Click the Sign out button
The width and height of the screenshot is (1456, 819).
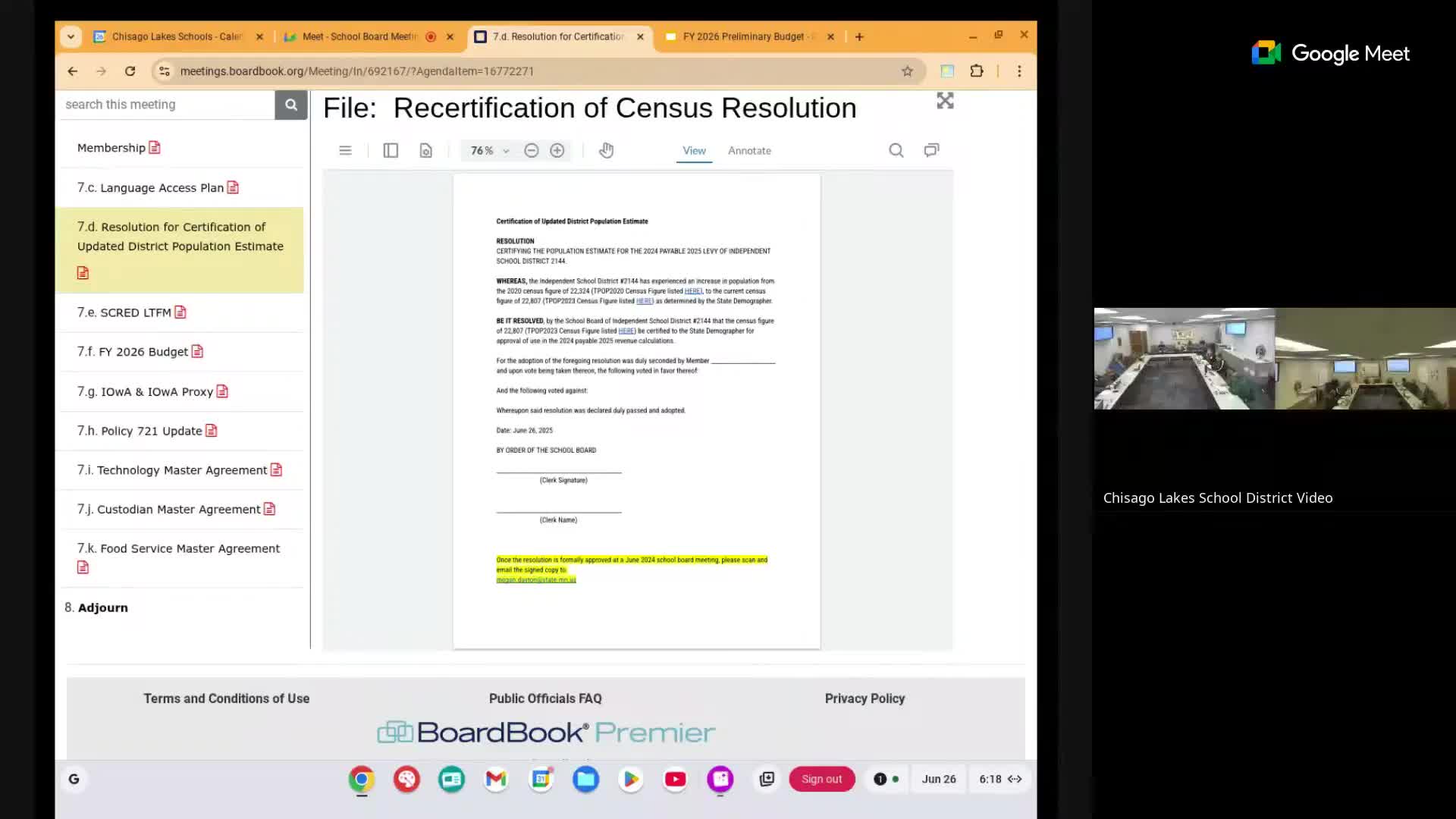(821, 779)
